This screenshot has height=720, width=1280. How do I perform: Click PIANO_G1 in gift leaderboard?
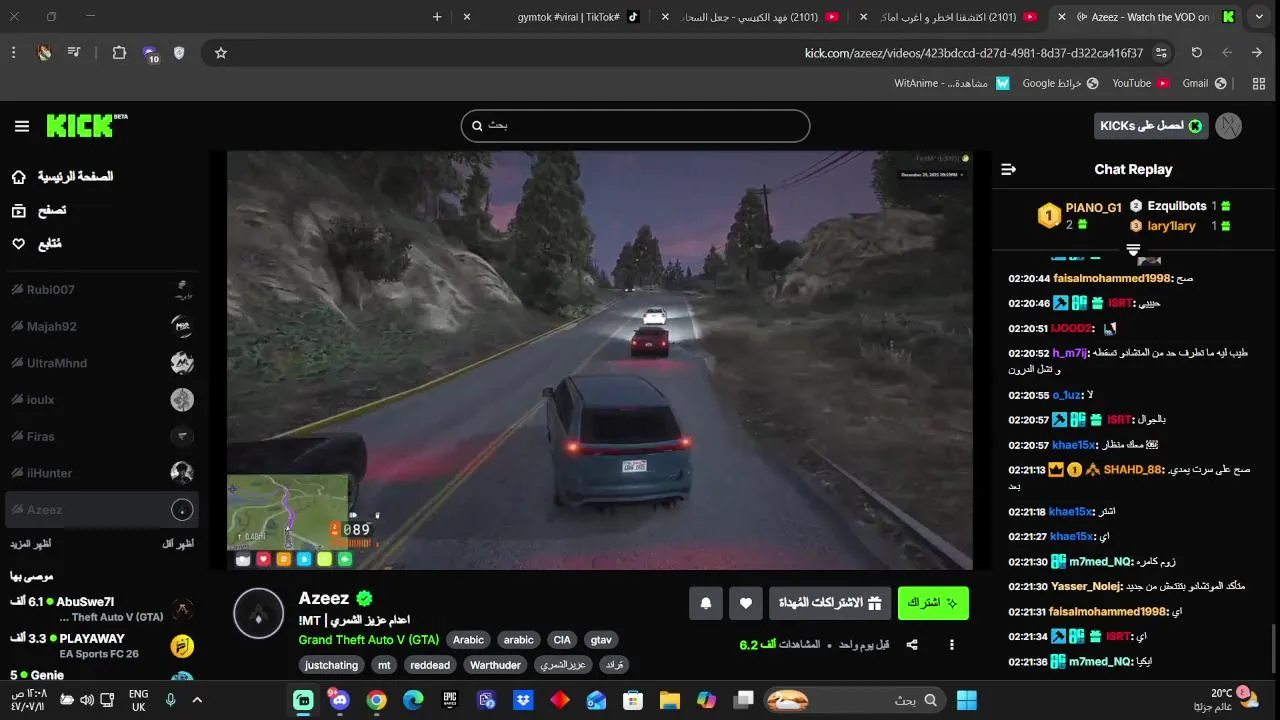(1093, 208)
